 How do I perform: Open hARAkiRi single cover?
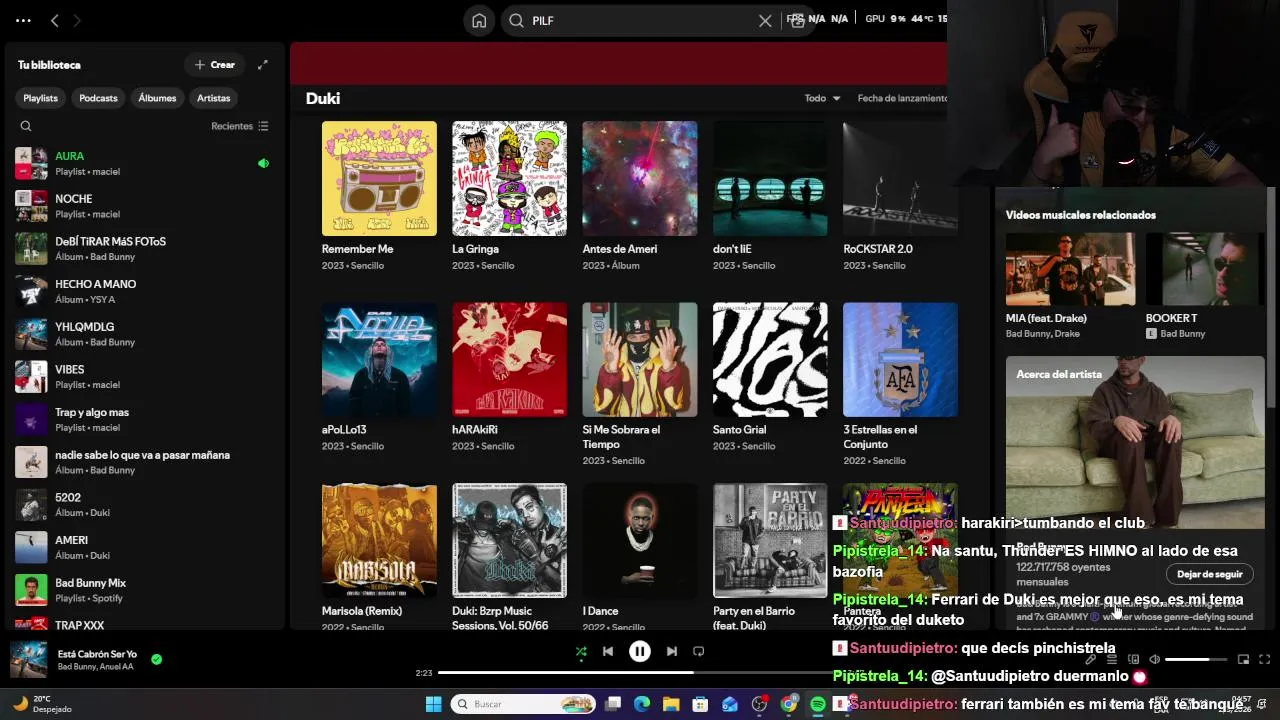[509, 359]
